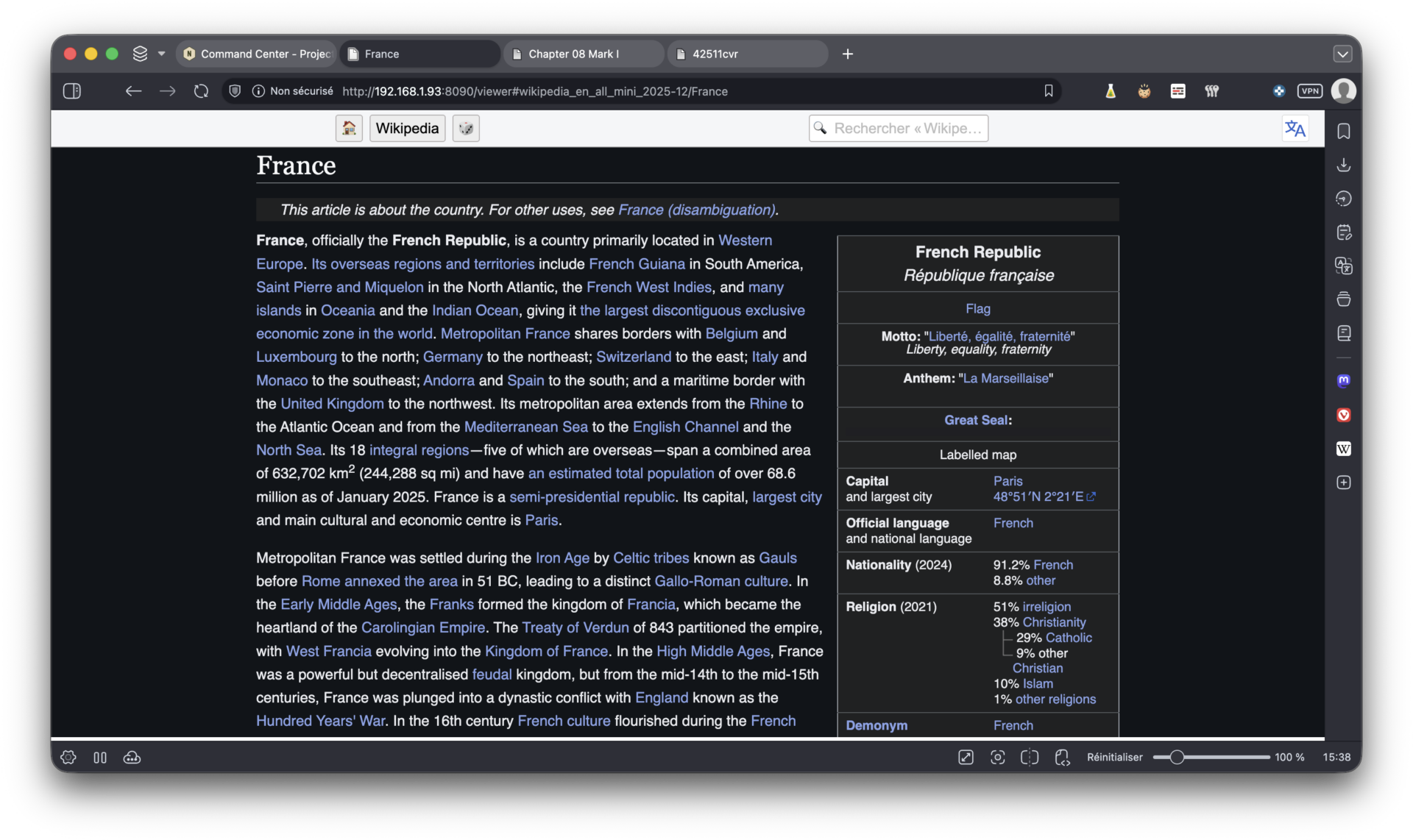This screenshot has width=1413, height=840.
Task: Toggle the side panel icon
Action: [72, 91]
